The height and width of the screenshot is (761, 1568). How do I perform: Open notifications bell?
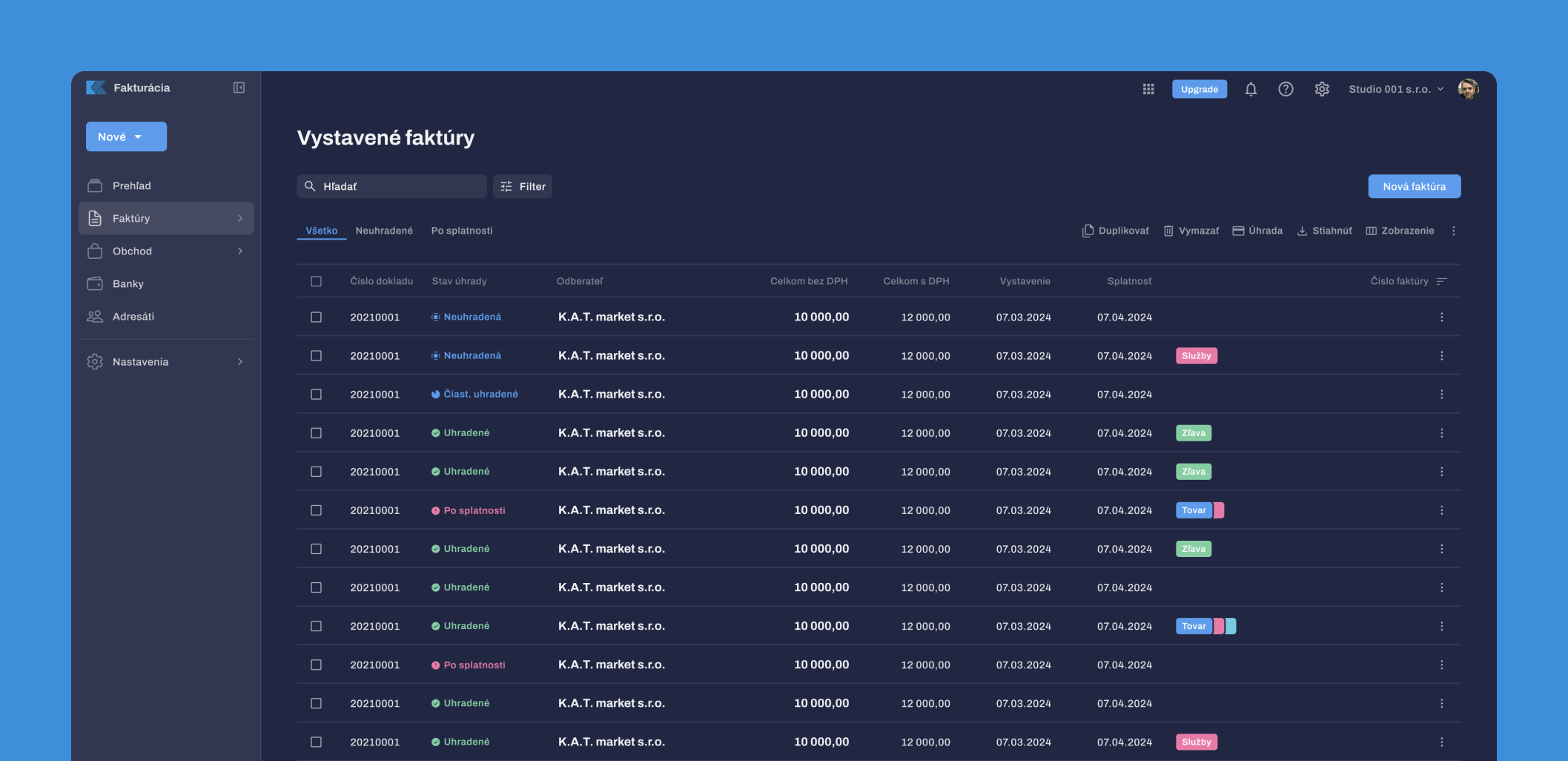click(1251, 89)
